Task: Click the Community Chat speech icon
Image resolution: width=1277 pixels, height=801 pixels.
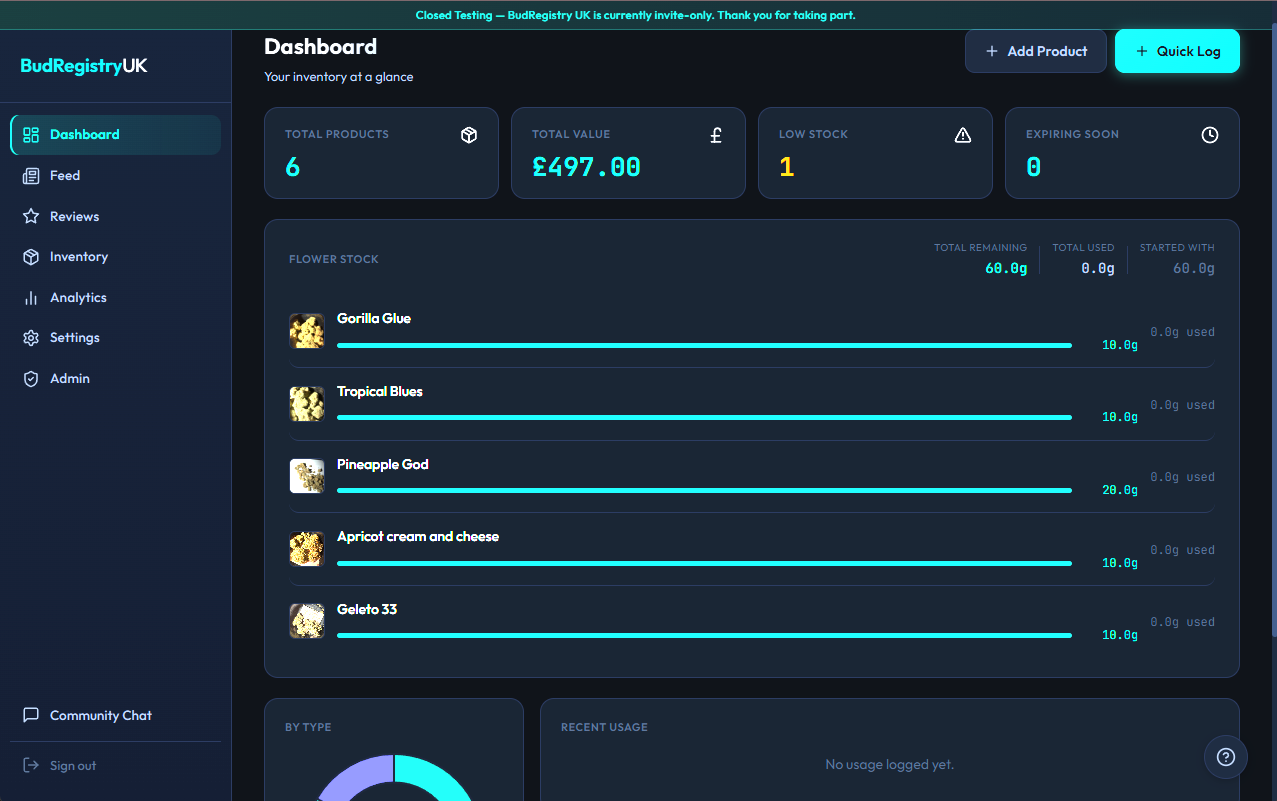Action: (30, 714)
